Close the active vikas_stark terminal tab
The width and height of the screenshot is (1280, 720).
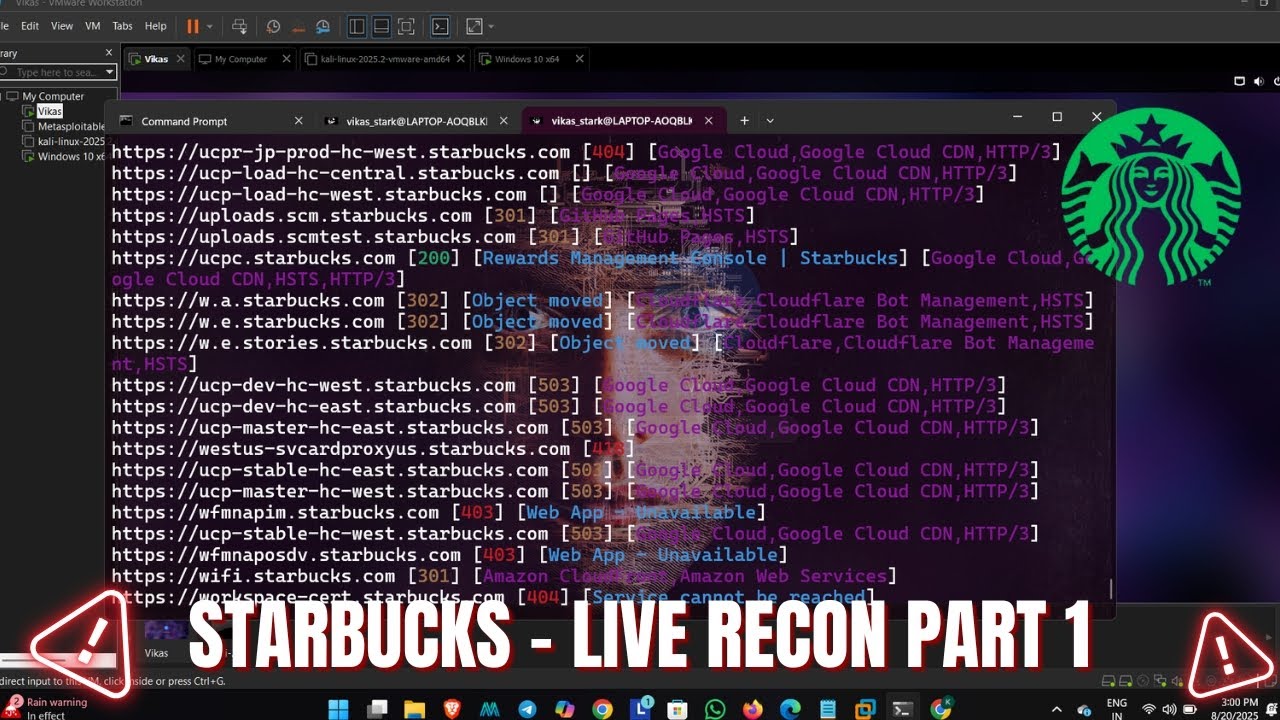pyautogui.click(x=709, y=121)
